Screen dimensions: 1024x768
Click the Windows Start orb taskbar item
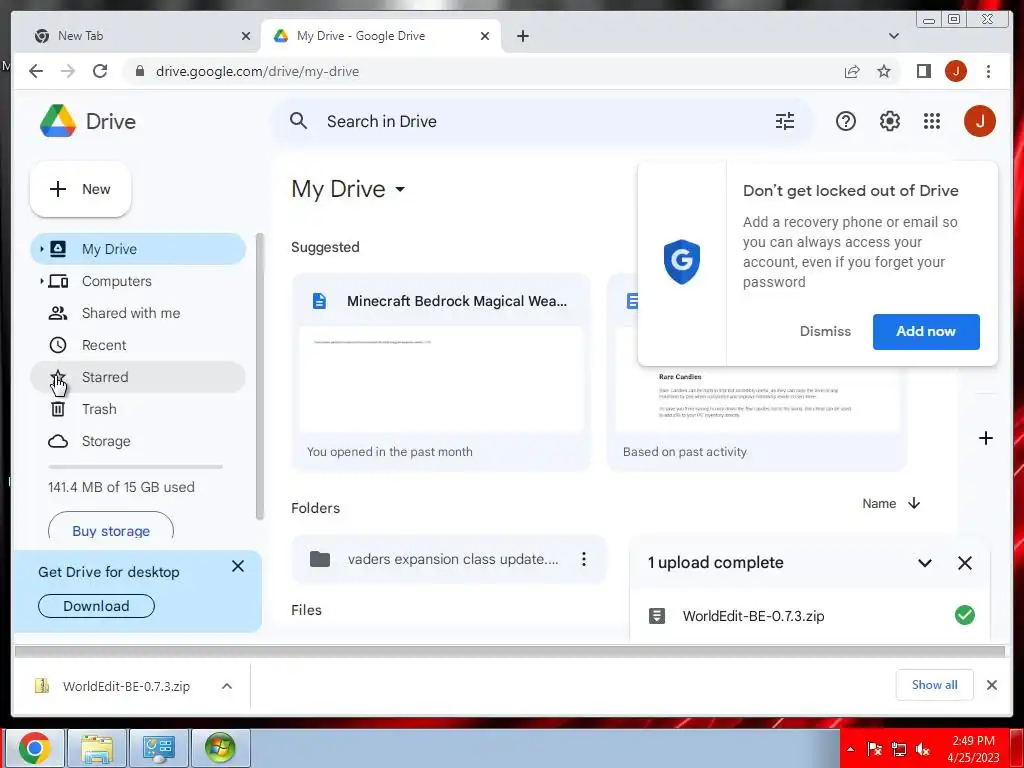point(220,748)
